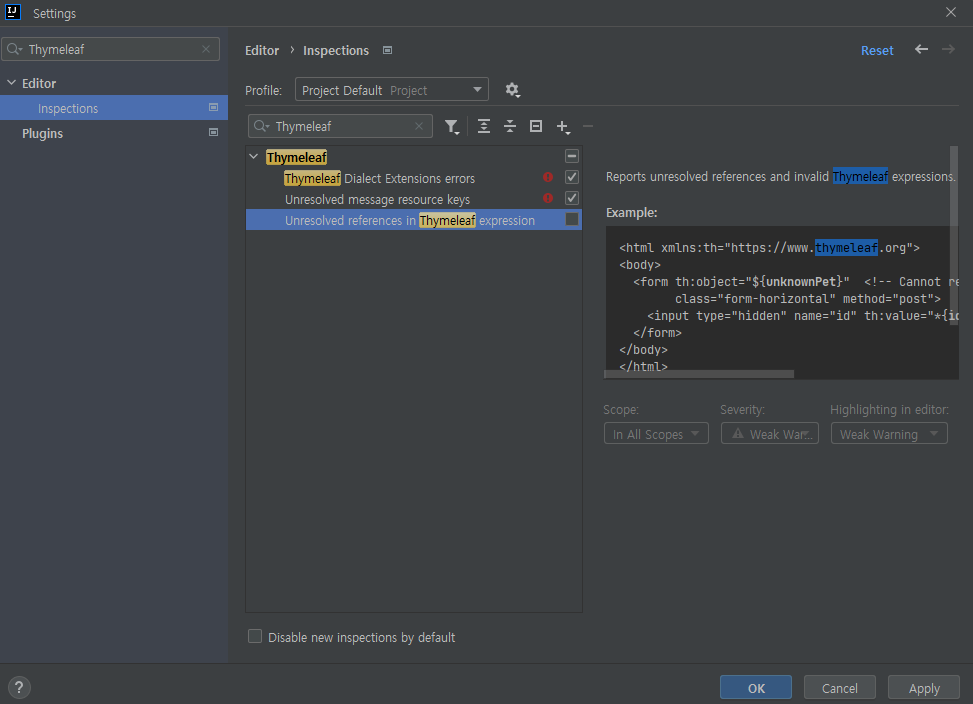Click the remove inspection minus icon

(588, 127)
